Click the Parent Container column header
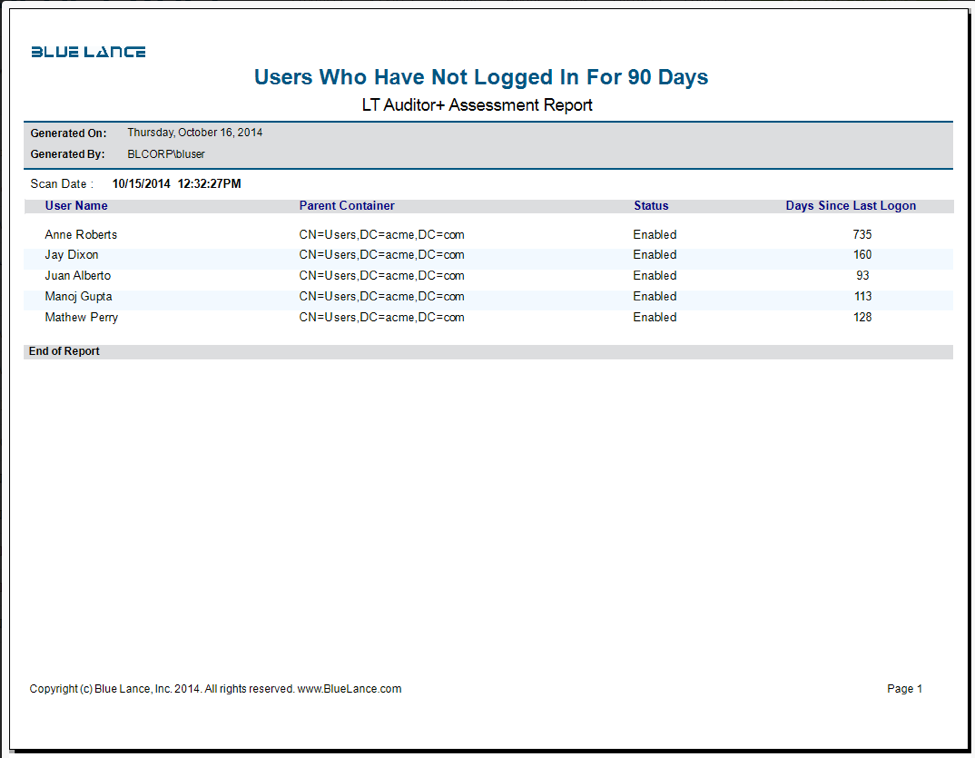This screenshot has height=758, width=975. [x=346, y=206]
